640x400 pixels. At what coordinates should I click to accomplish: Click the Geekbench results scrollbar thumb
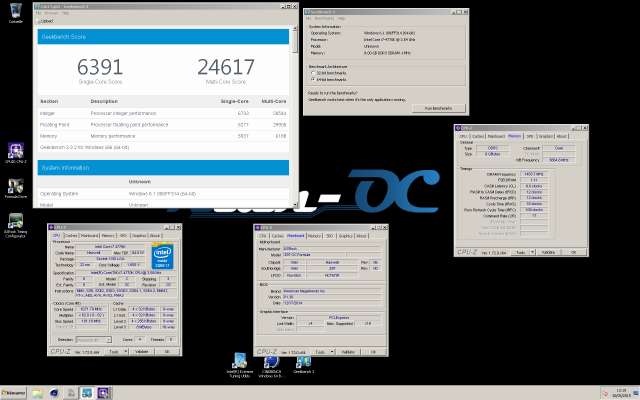[295, 42]
